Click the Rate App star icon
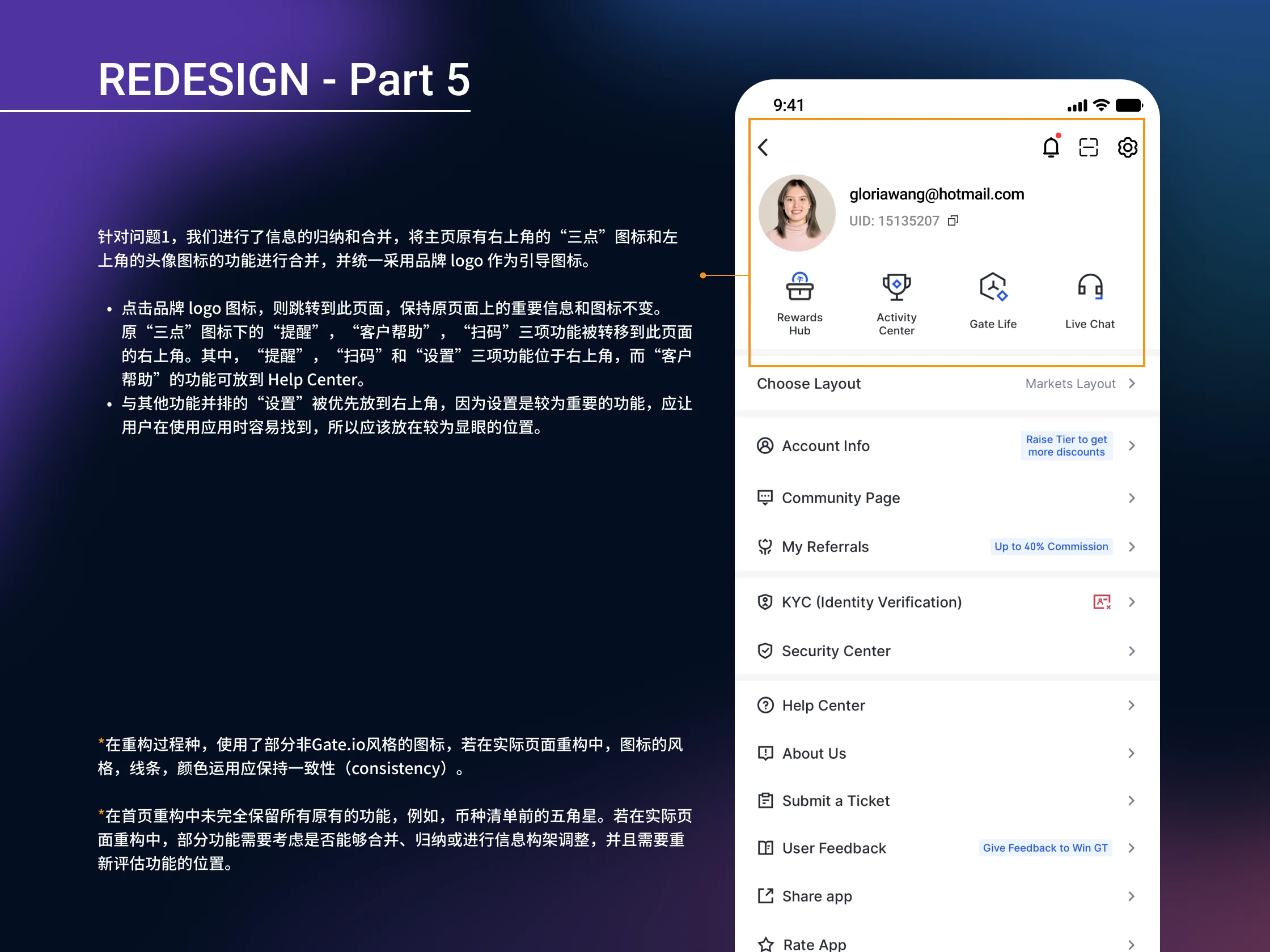The width and height of the screenshot is (1270, 952). coord(765,945)
